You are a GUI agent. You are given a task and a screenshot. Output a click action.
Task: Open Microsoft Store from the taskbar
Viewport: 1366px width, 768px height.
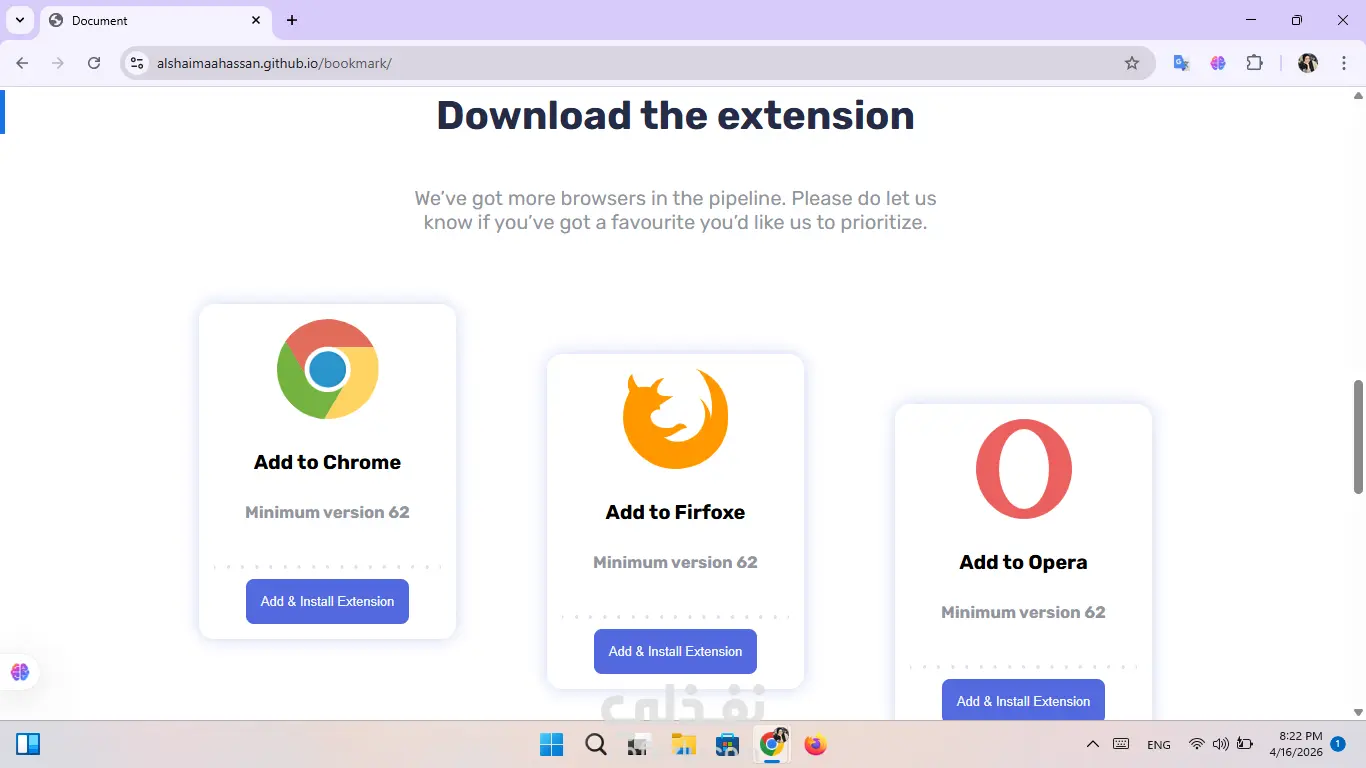[727, 745]
